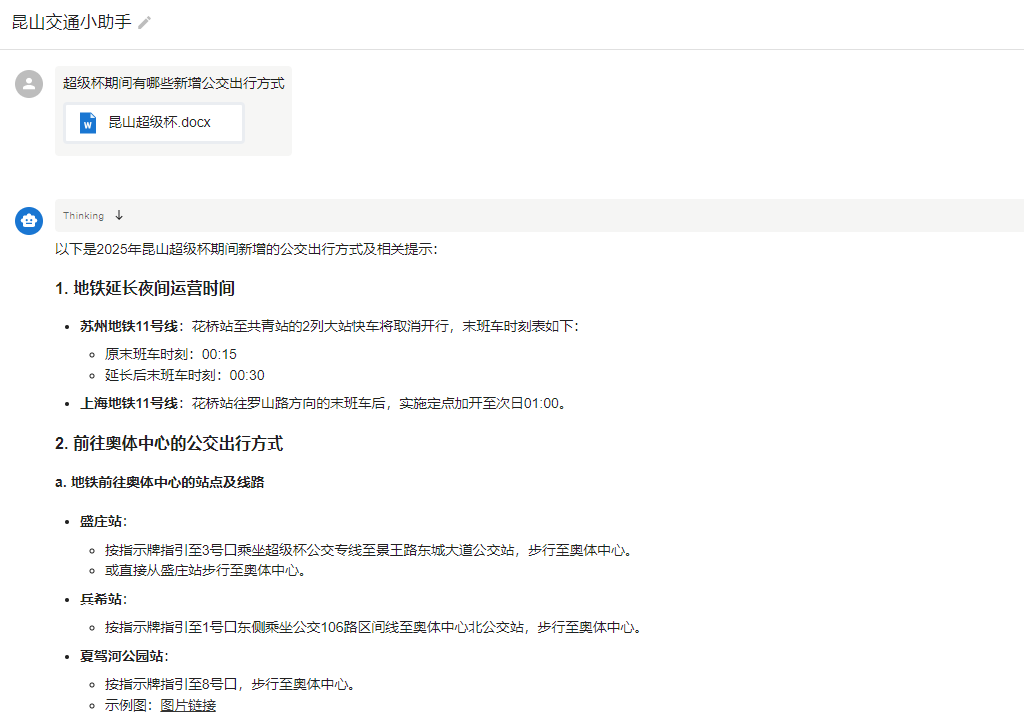Click the 夏驾河公园站 bullet item
This screenshot has height=723, width=1024.
tap(123, 656)
